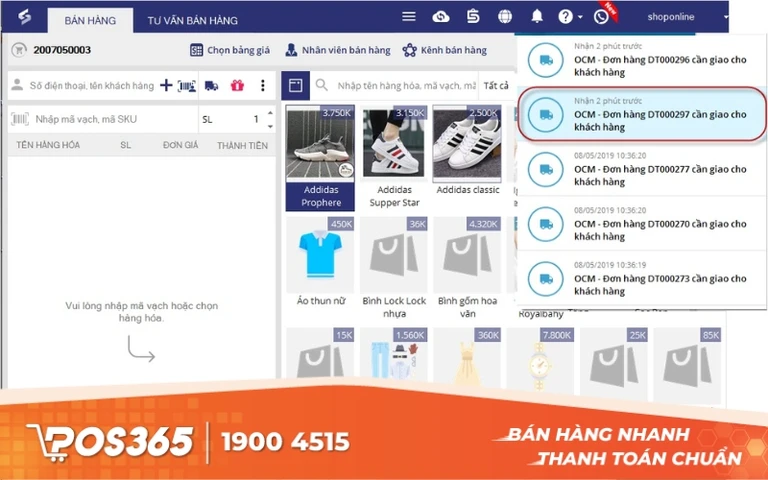Viewport: 768px width, 480px height.
Task: Switch to TƯ VẤN BÁN HÀNG tab
Action: click(192, 21)
